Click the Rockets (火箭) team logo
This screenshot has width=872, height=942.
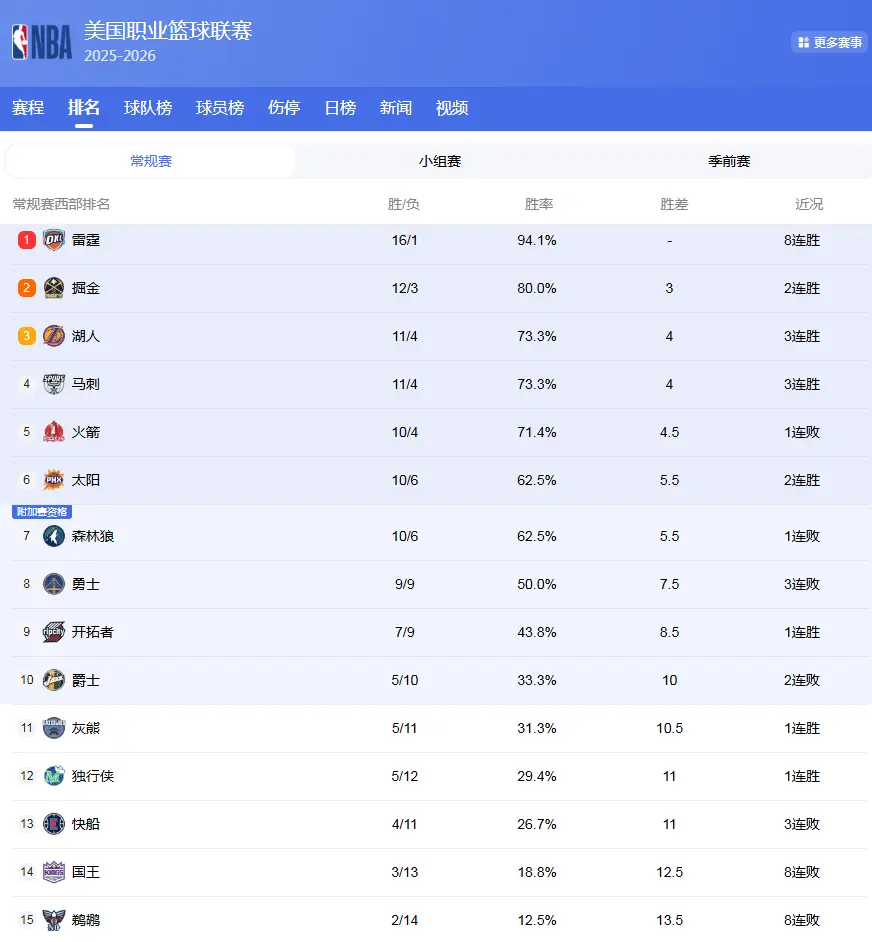coord(54,432)
